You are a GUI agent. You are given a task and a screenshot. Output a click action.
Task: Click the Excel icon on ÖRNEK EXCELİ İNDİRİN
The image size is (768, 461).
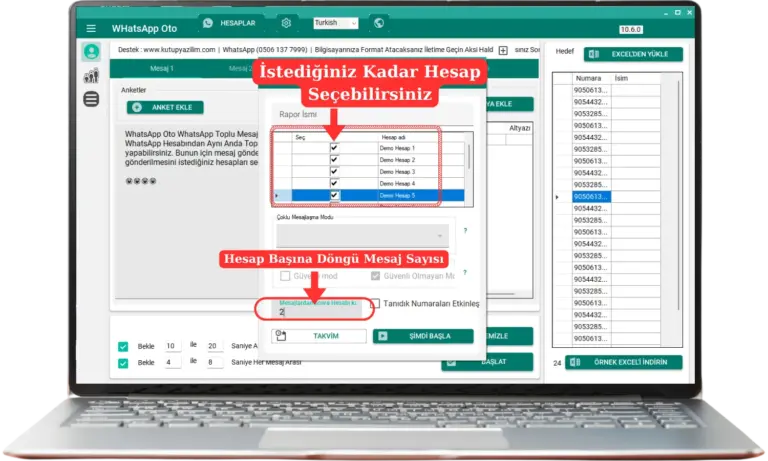click(575, 363)
